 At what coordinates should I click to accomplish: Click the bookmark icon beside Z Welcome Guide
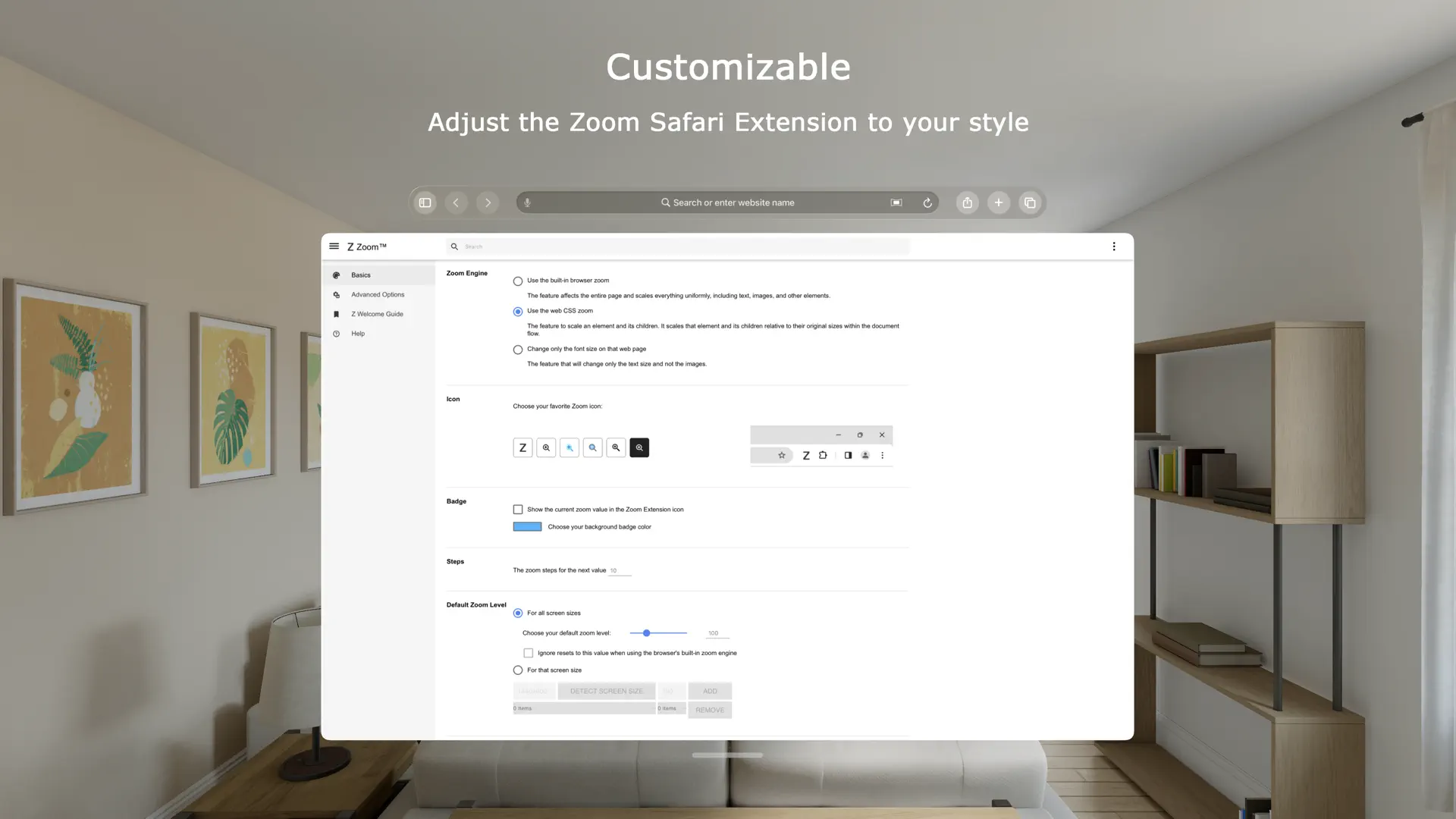tap(337, 314)
